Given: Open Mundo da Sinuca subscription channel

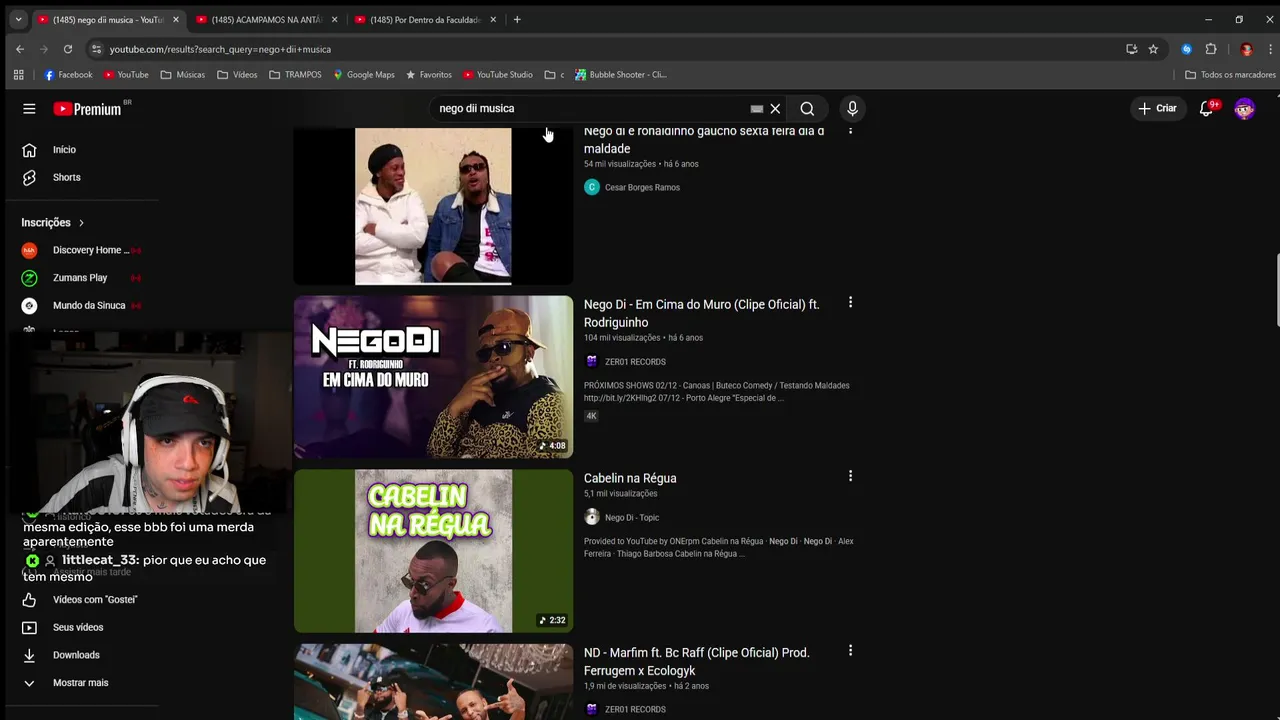Looking at the screenshot, I should coord(80,305).
